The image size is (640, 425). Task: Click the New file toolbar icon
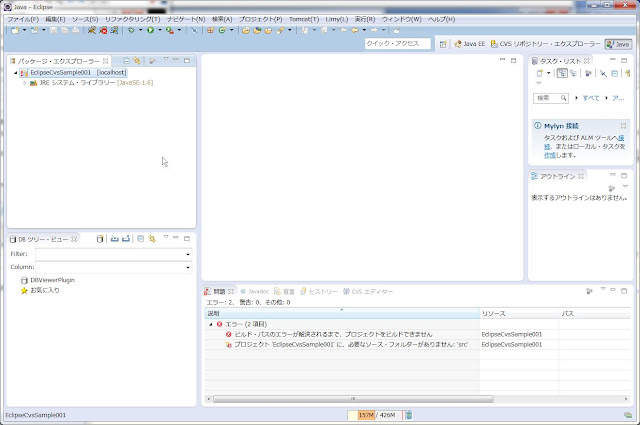coord(15,30)
